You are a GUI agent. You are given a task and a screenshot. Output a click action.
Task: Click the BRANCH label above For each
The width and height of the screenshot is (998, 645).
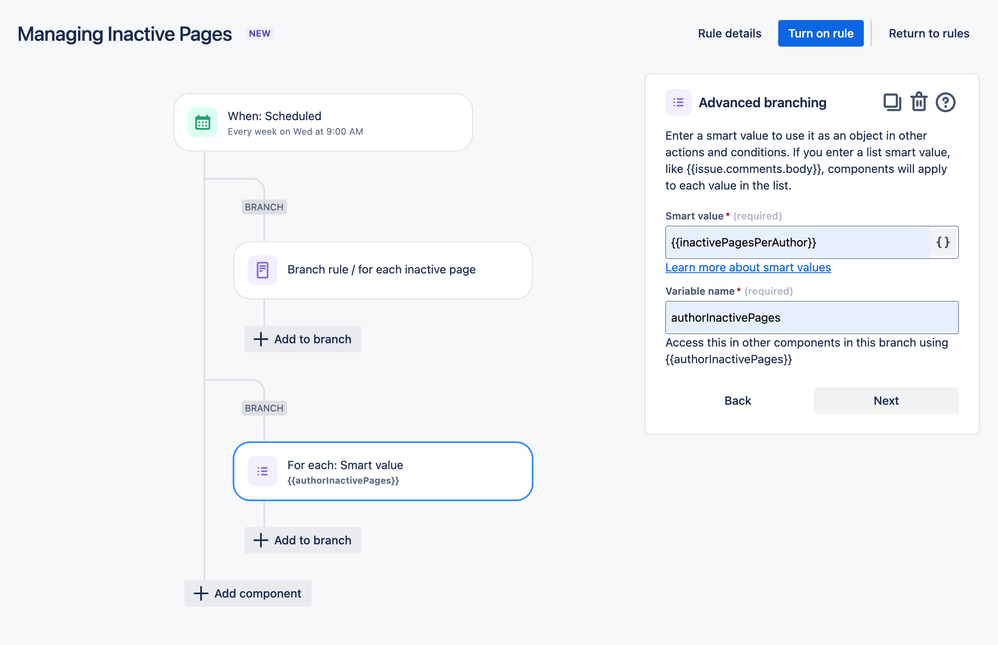point(264,408)
